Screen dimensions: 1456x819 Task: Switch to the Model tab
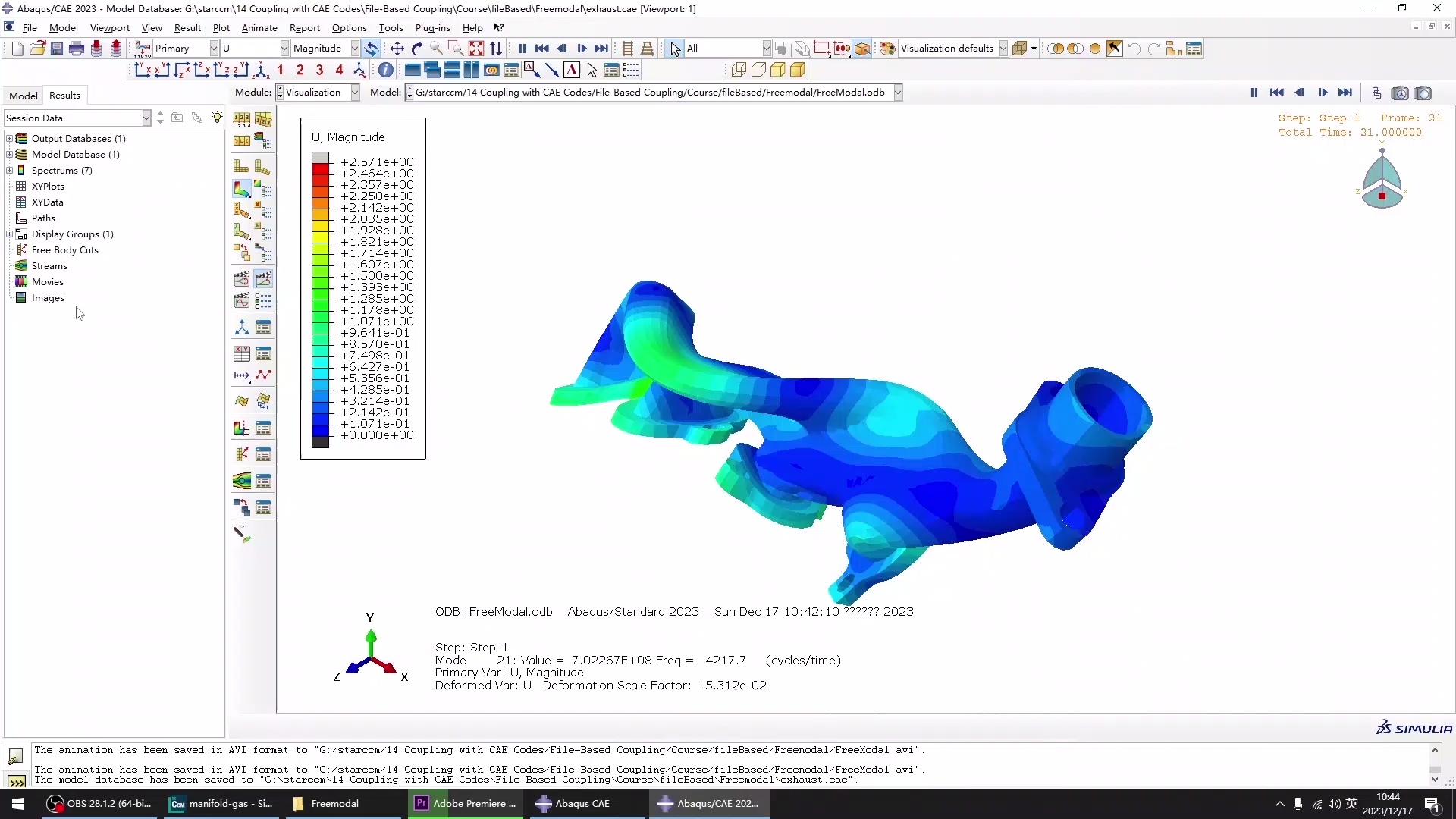tap(24, 96)
